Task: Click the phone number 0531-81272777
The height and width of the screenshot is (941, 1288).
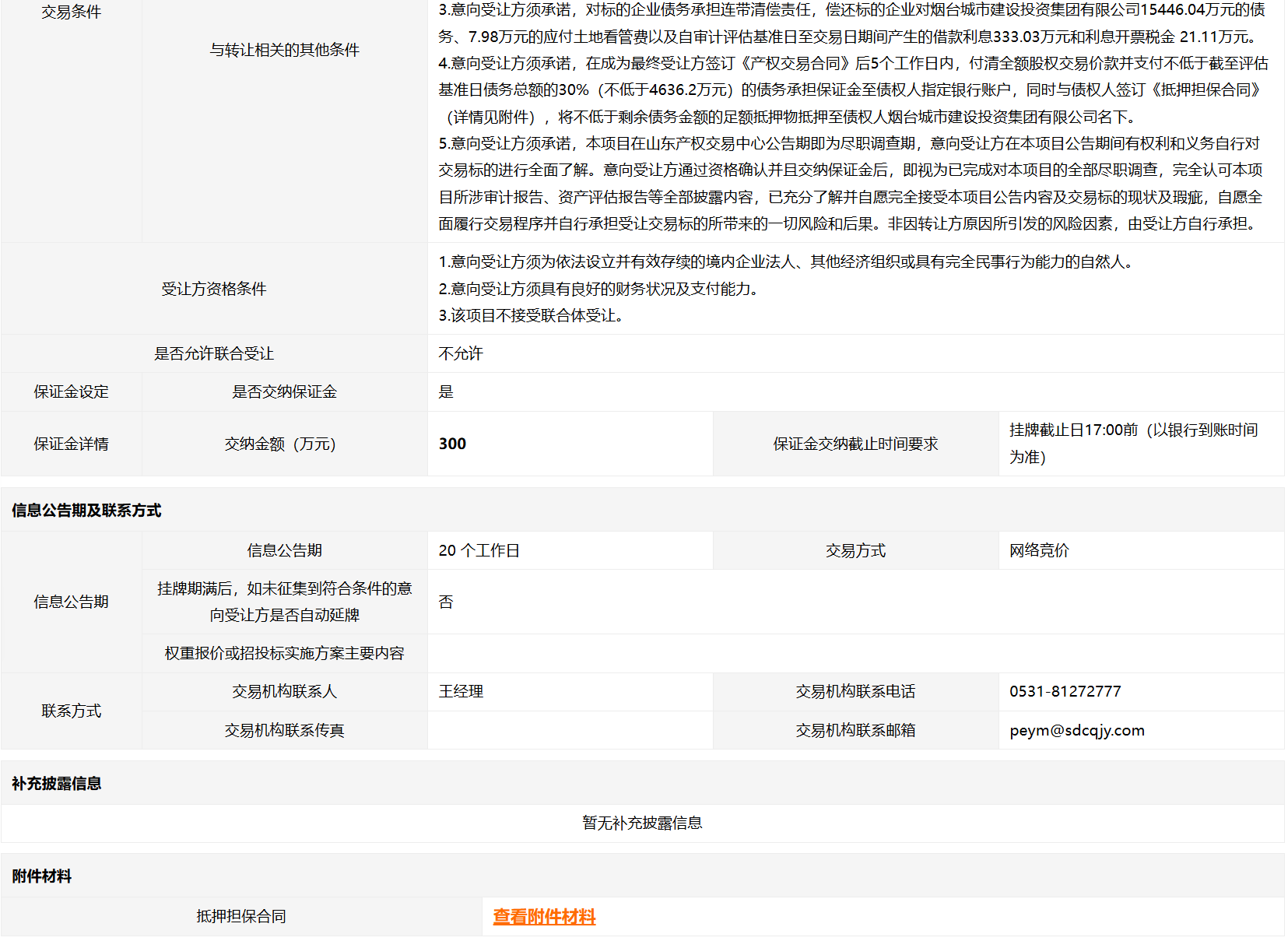Action: [1065, 691]
